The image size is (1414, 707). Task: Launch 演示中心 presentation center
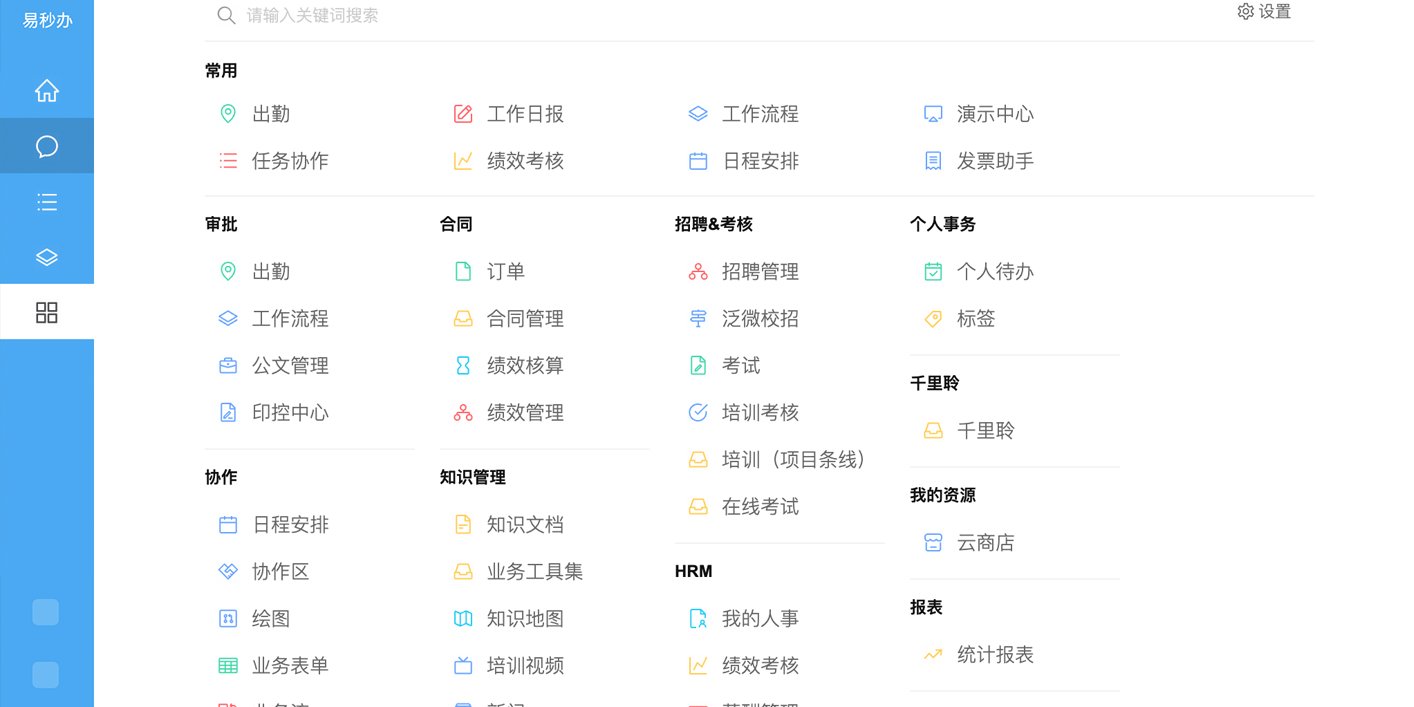click(x=994, y=114)
